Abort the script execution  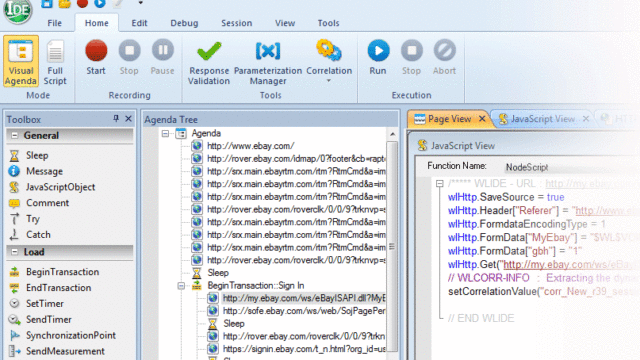click(444, 57)
